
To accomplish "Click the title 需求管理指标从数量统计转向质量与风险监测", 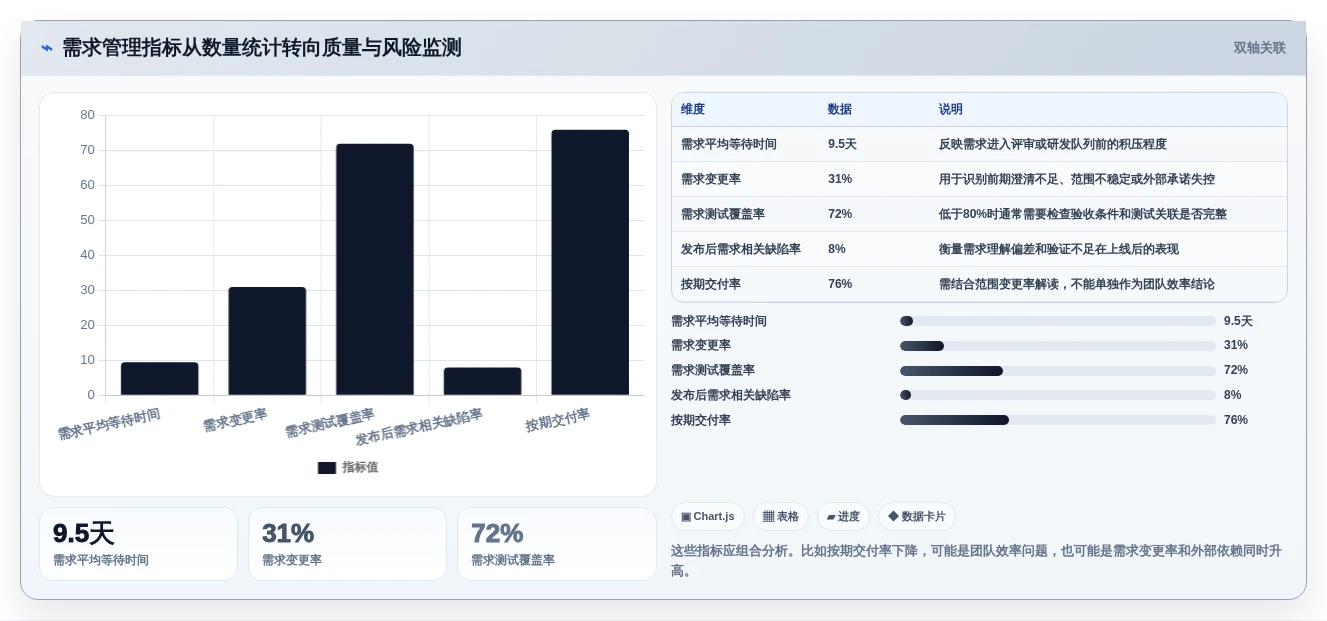I will (262, 48).
